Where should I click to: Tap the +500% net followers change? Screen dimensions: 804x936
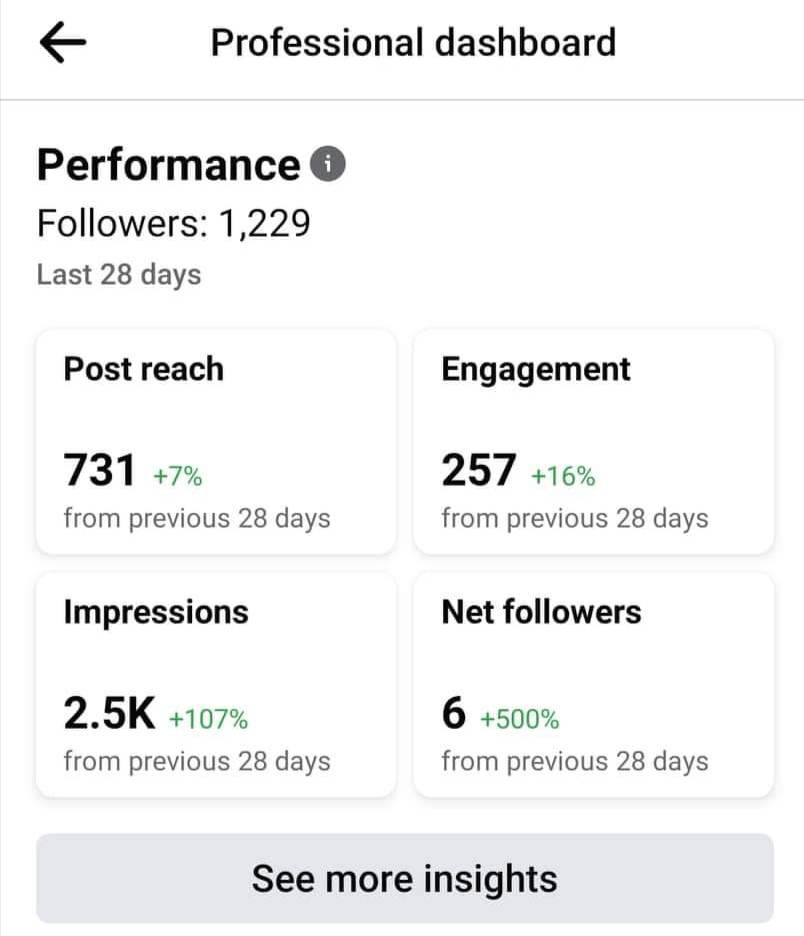[519, 719]
